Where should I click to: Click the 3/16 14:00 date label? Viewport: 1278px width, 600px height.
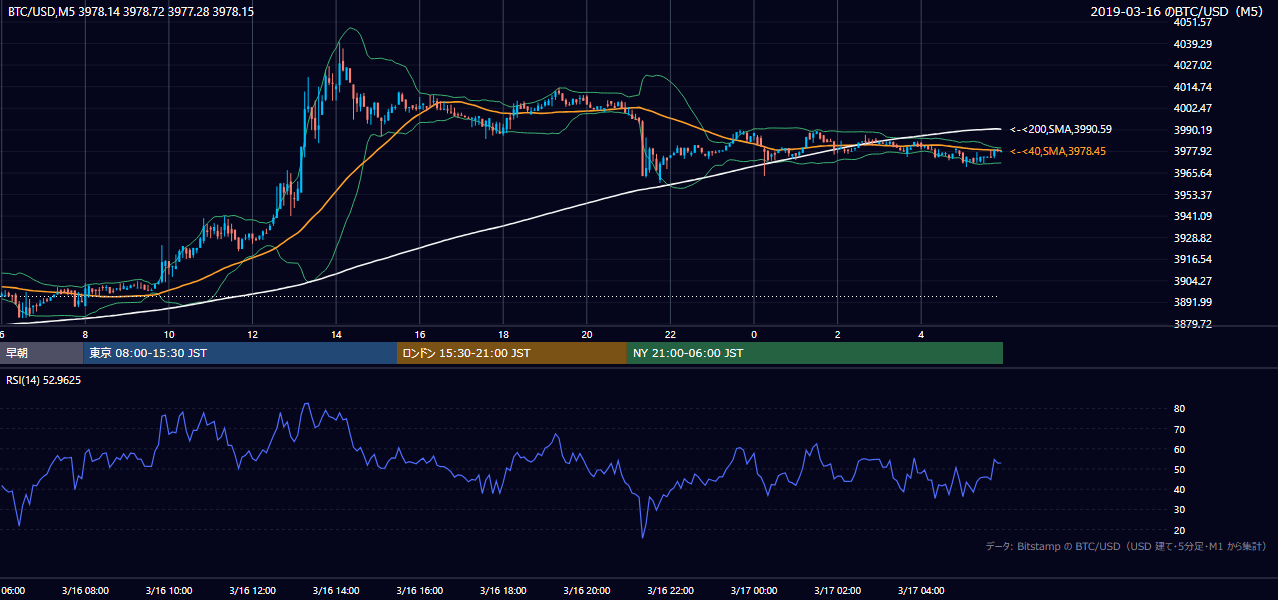click(x=337, y=591)
